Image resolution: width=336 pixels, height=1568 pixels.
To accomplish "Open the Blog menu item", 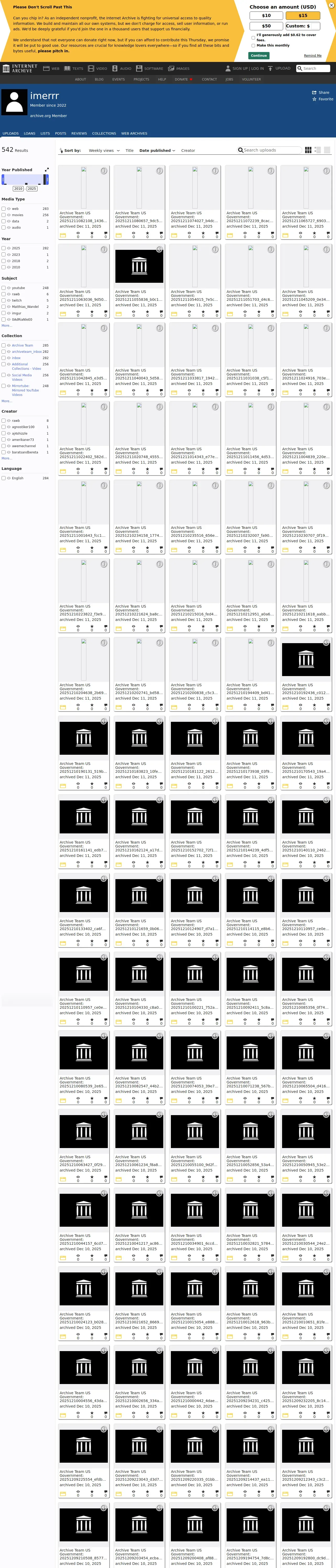I will 99,79.
